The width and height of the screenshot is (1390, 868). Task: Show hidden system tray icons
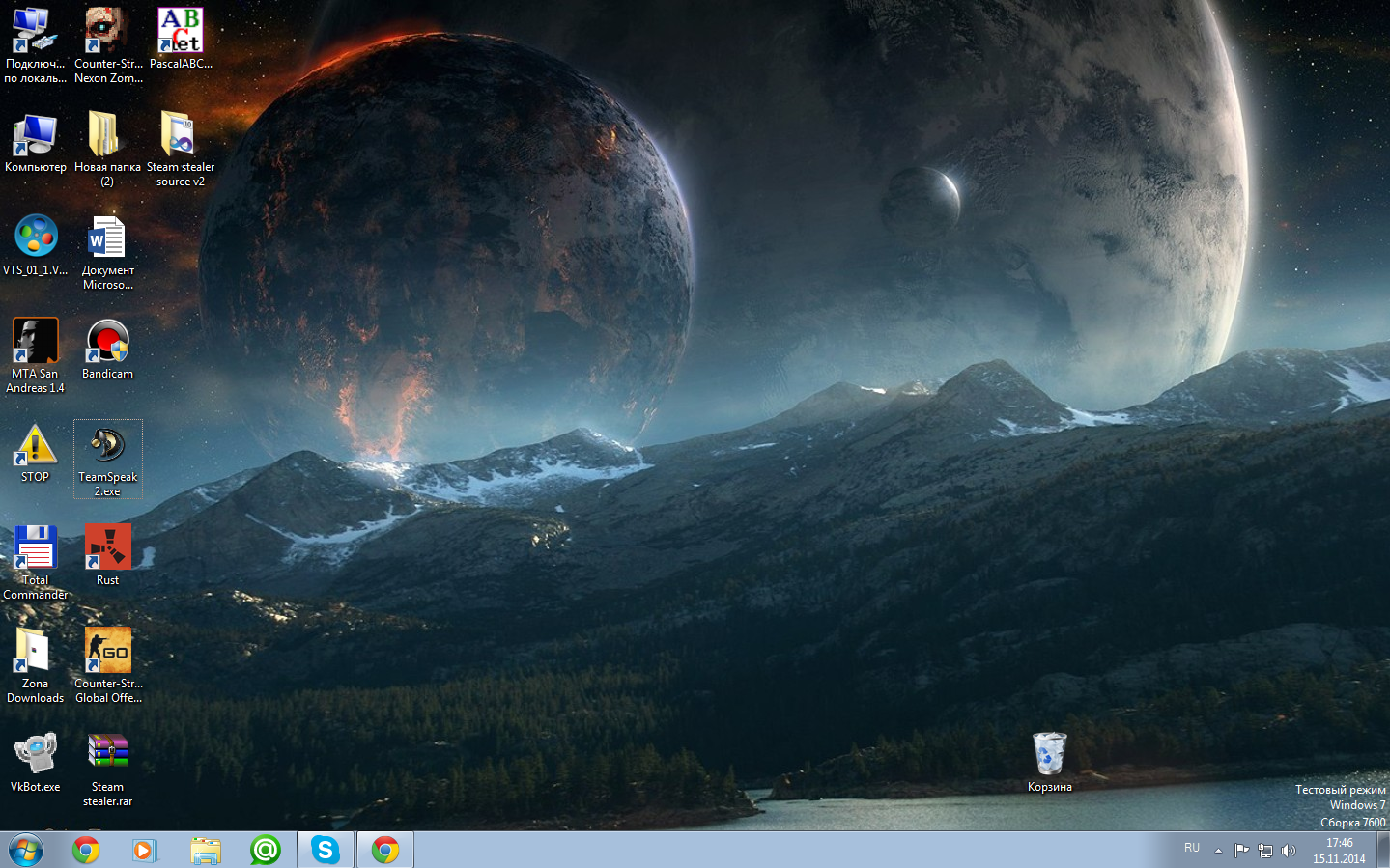point(1218,851)
